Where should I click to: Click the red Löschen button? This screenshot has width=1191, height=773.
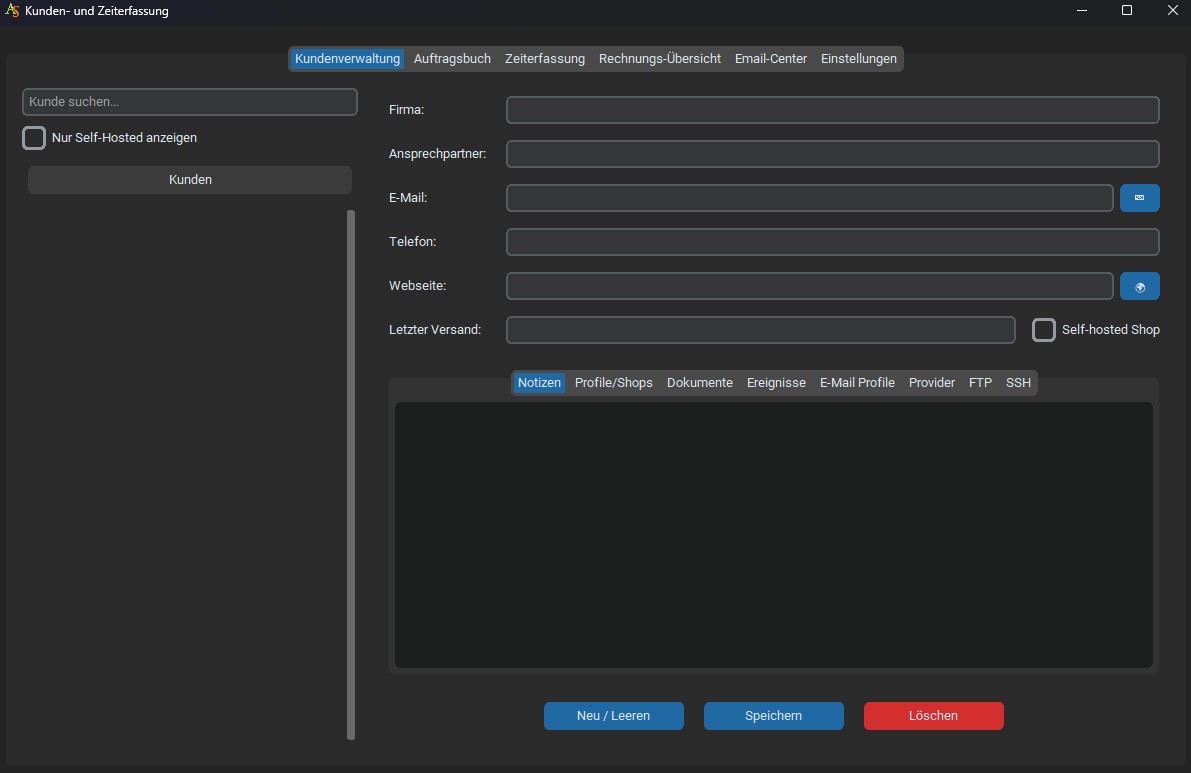pos(934,716)
